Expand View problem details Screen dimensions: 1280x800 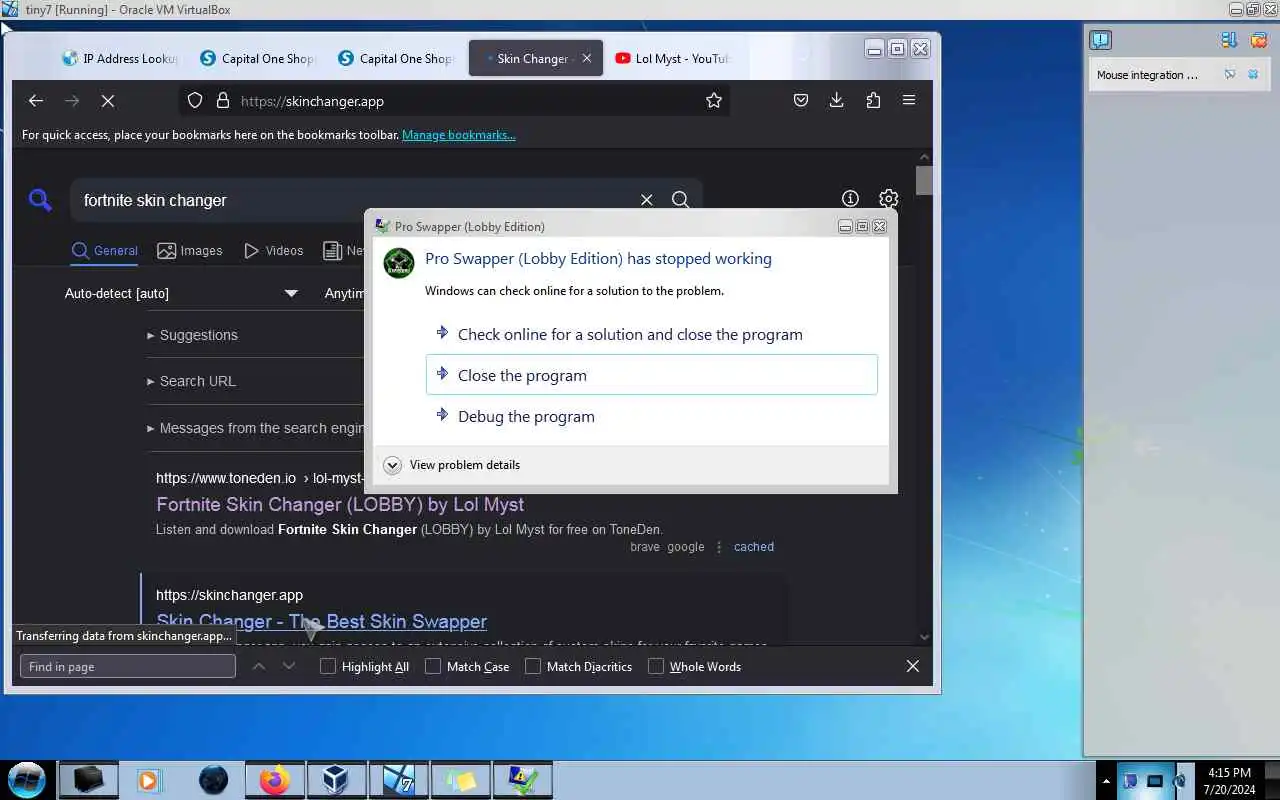(453, 465)
